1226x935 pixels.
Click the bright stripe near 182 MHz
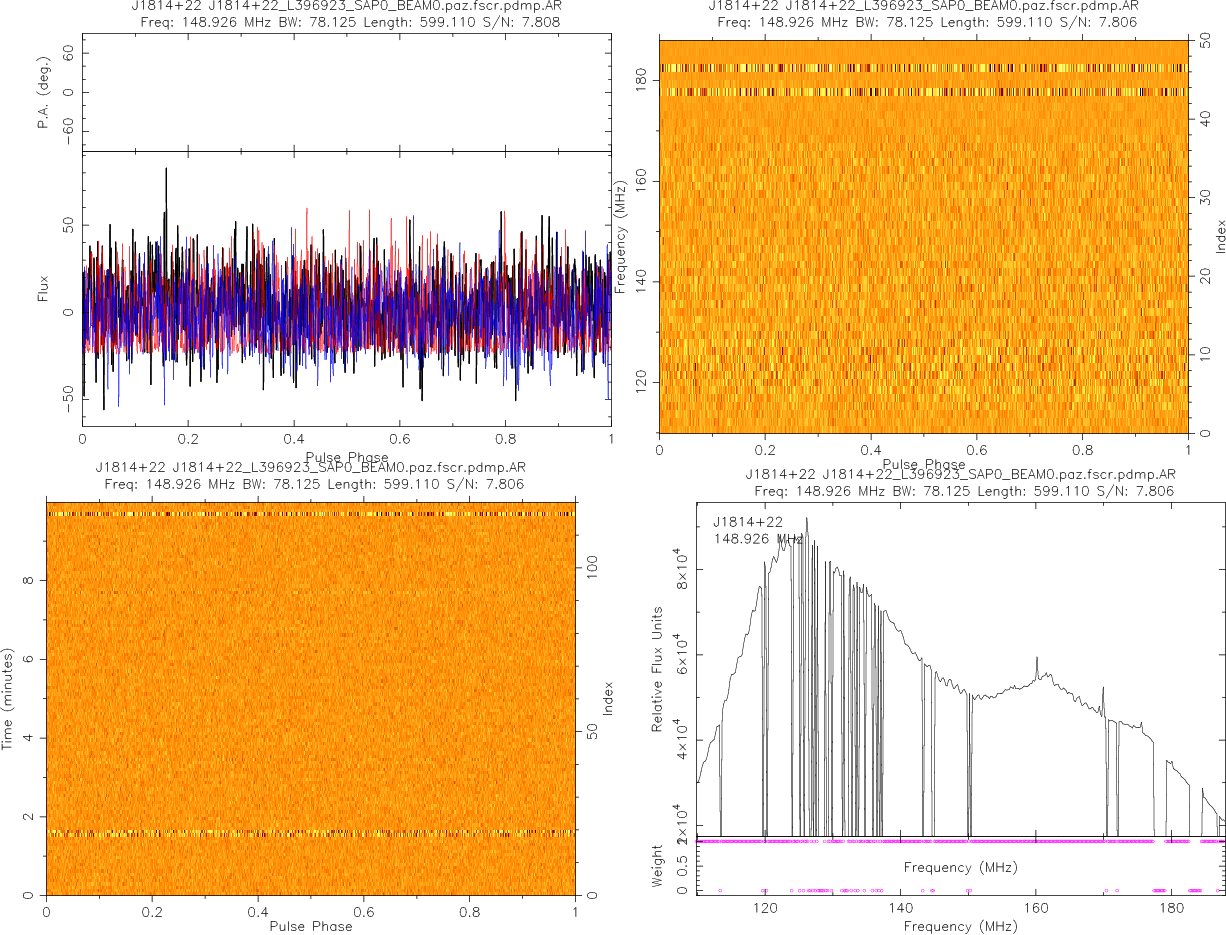click(x=922, y=68)
